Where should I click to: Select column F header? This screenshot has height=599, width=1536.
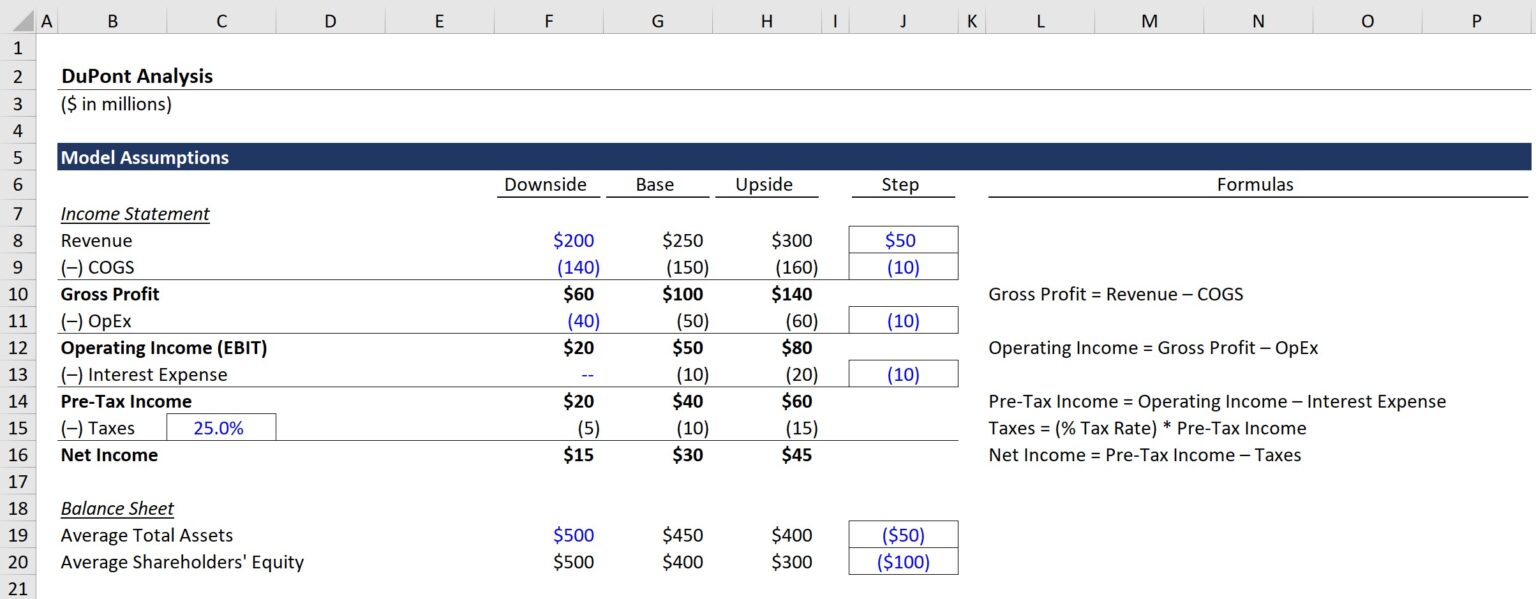[548, 20]
